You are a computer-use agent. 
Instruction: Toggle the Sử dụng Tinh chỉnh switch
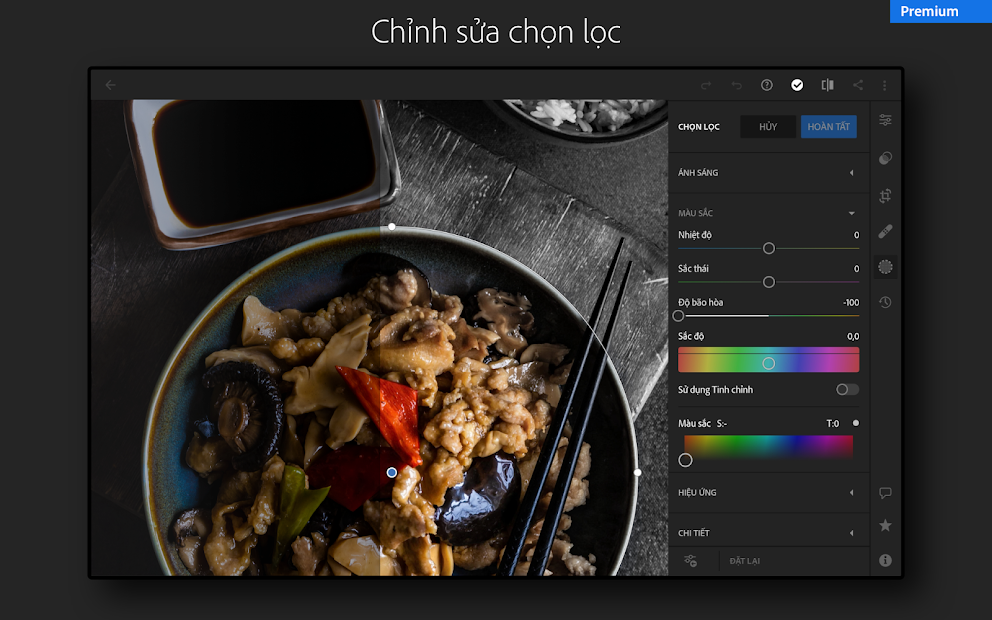pos(845,390)
